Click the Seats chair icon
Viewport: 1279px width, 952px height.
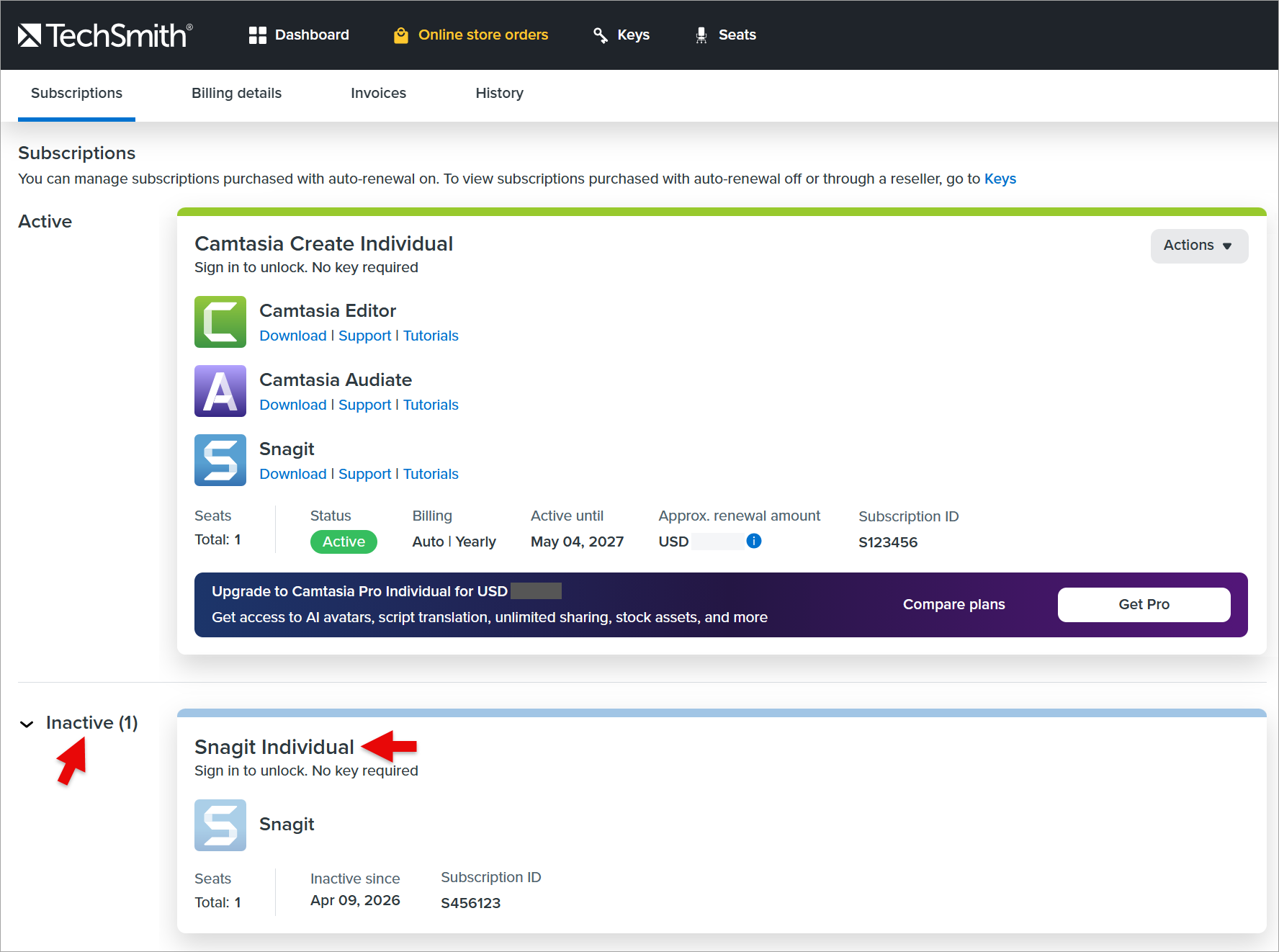[701, 35]
